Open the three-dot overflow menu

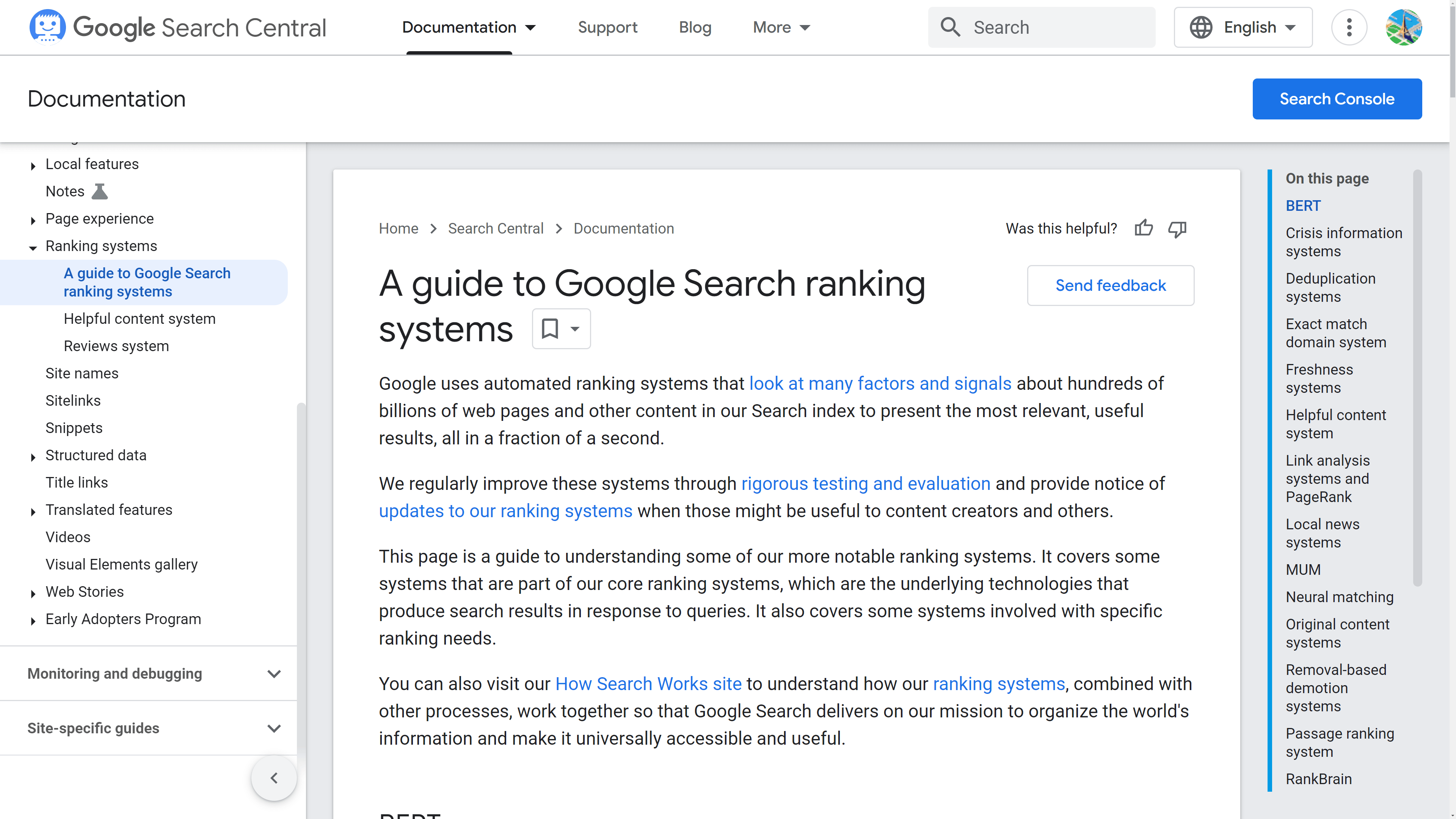(x=1349, y=27)
